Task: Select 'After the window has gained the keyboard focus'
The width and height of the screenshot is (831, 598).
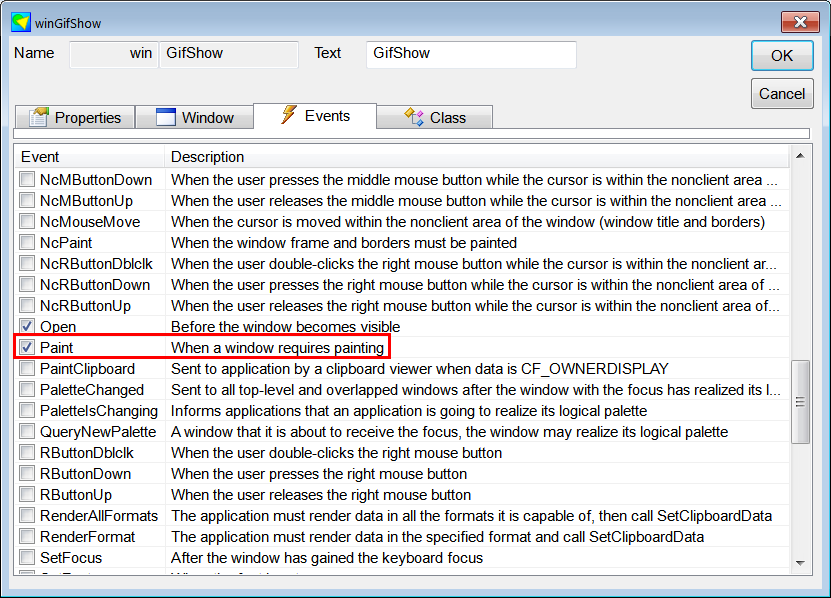Action: click(x=326, y=558)
